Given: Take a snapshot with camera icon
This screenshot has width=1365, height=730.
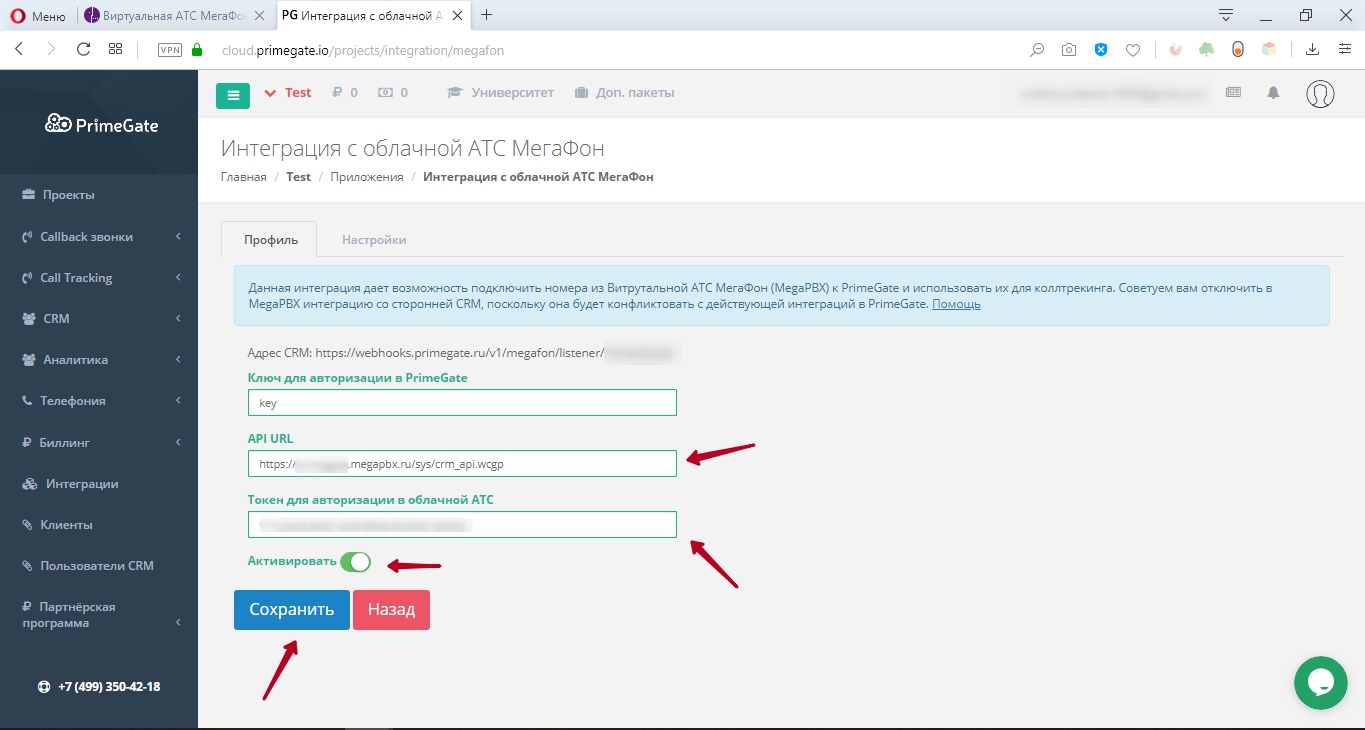Looking at the screenshot, I should [x=1069, y=49].
